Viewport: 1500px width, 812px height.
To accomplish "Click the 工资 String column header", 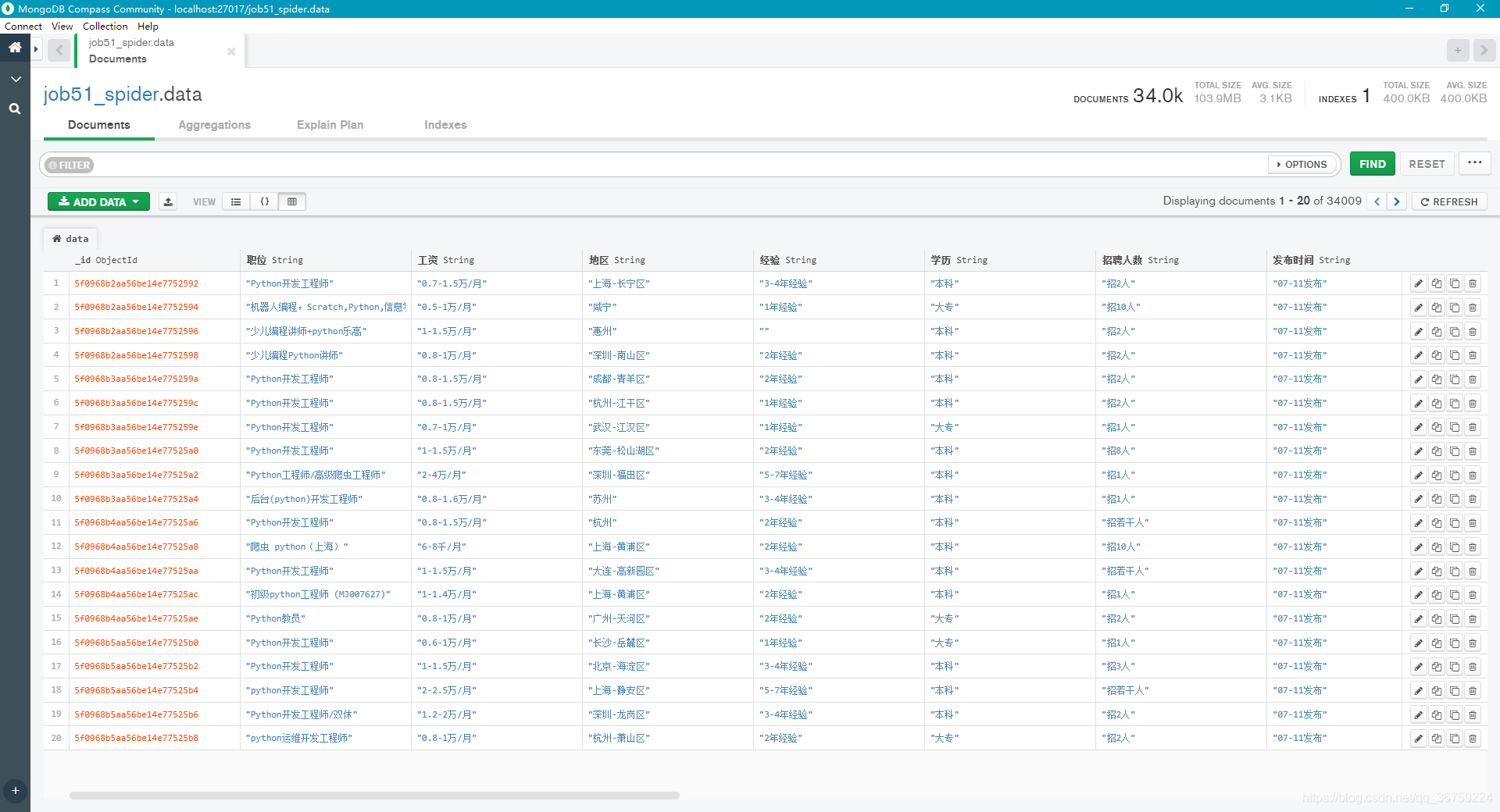I will tap(446, 260).
